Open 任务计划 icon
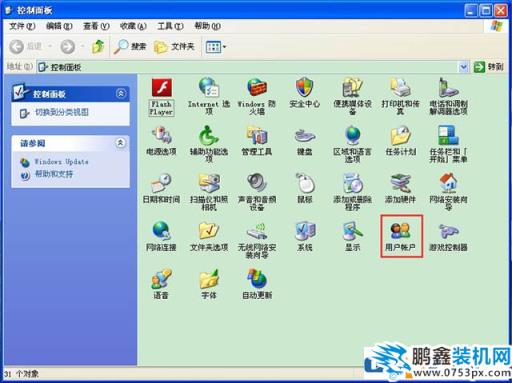The height and width of the screenshot is (383, 512). click(x=400, y=141)
